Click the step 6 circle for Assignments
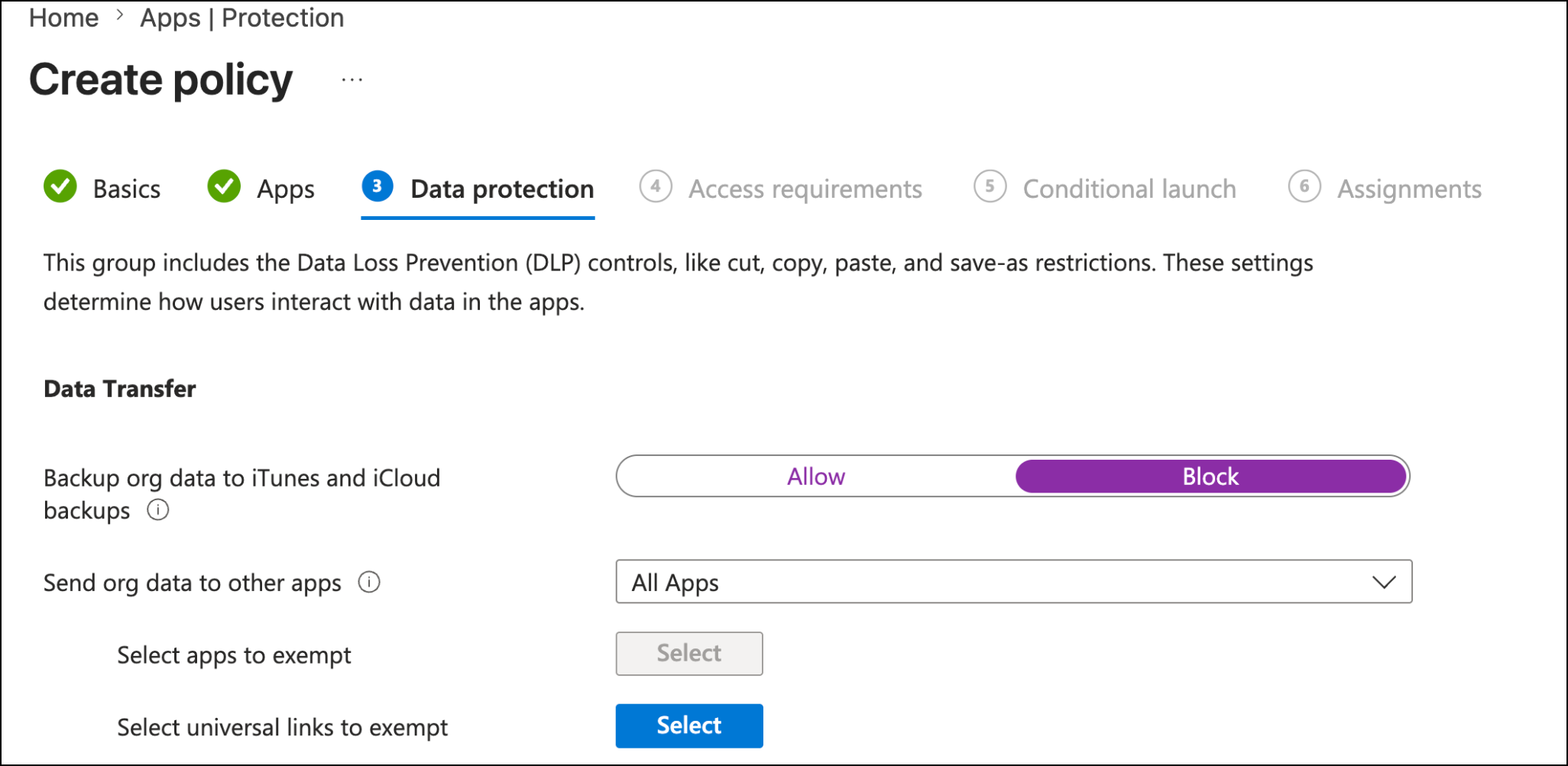 coord(1304,186)
